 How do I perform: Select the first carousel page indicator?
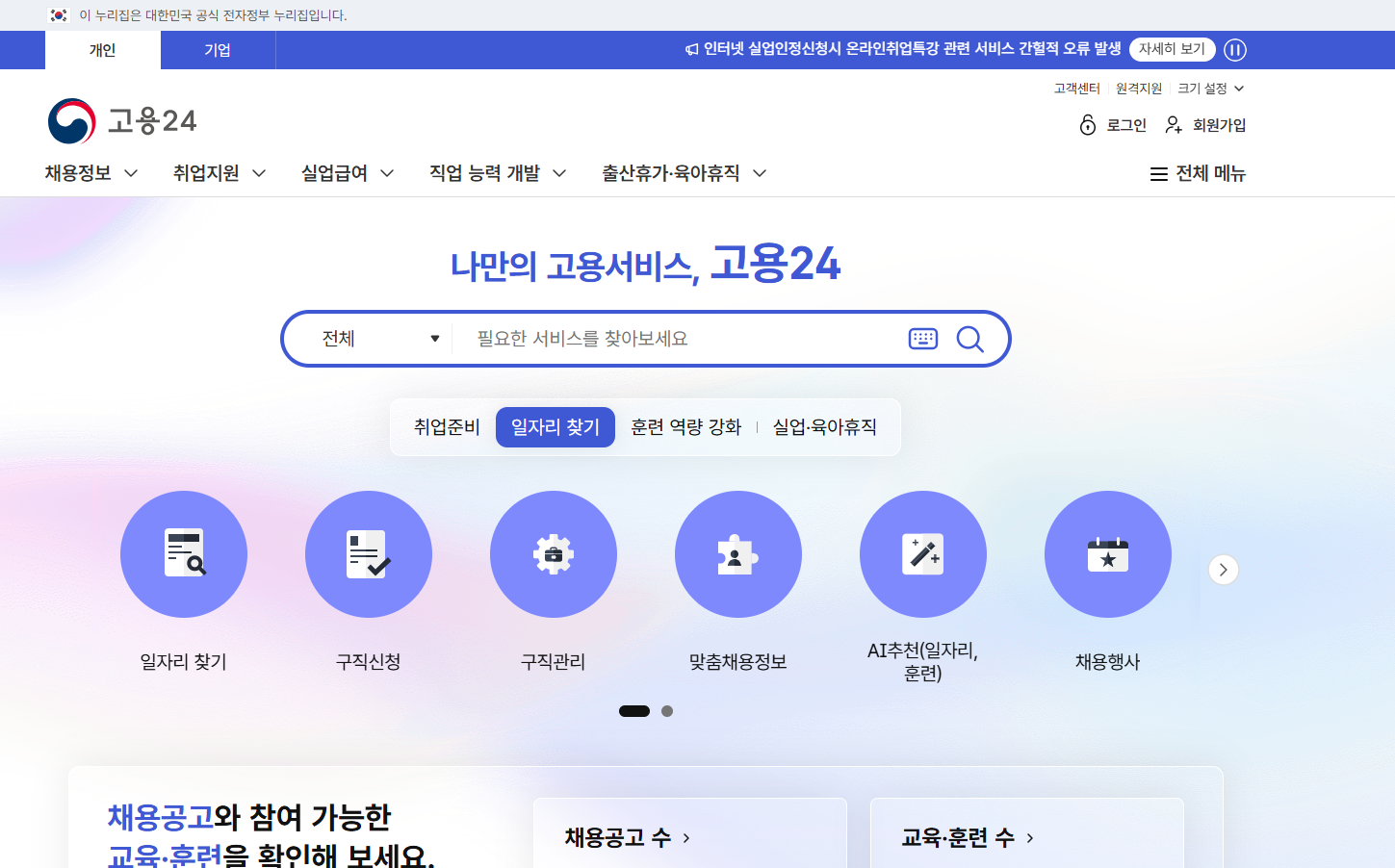pyautogui.click(x=634, y=711)
